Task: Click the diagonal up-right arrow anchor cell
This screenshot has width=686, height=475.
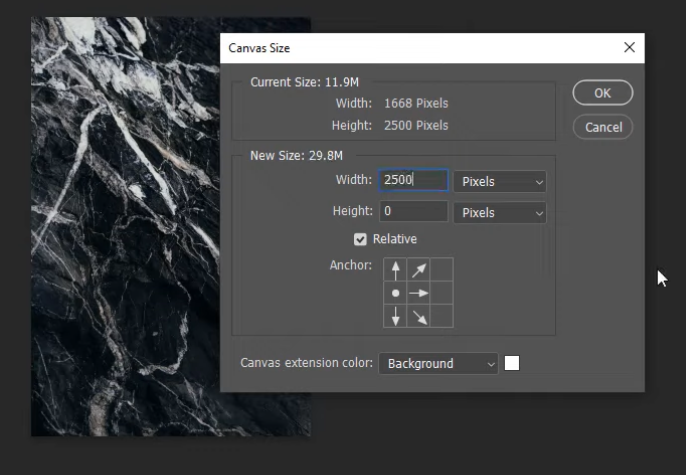Action: pos(419,270)
